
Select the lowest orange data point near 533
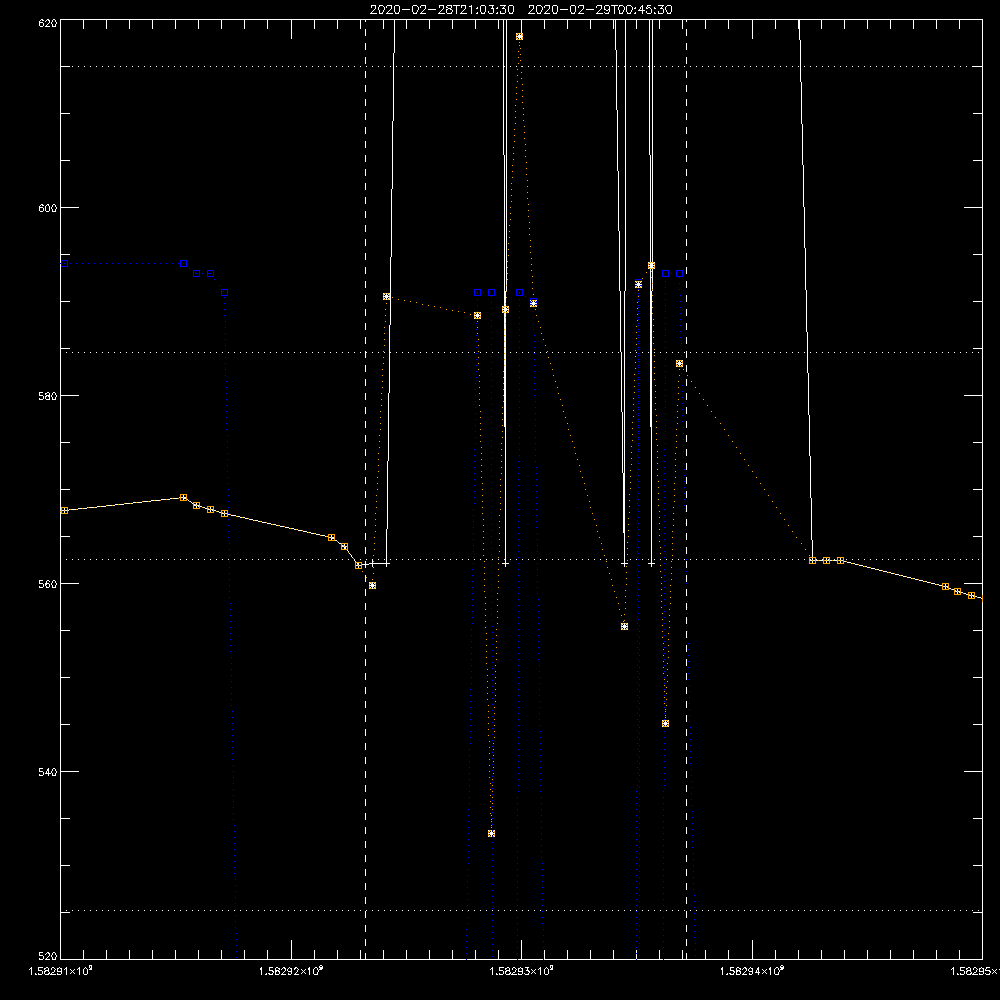click(x=491, y=834)
